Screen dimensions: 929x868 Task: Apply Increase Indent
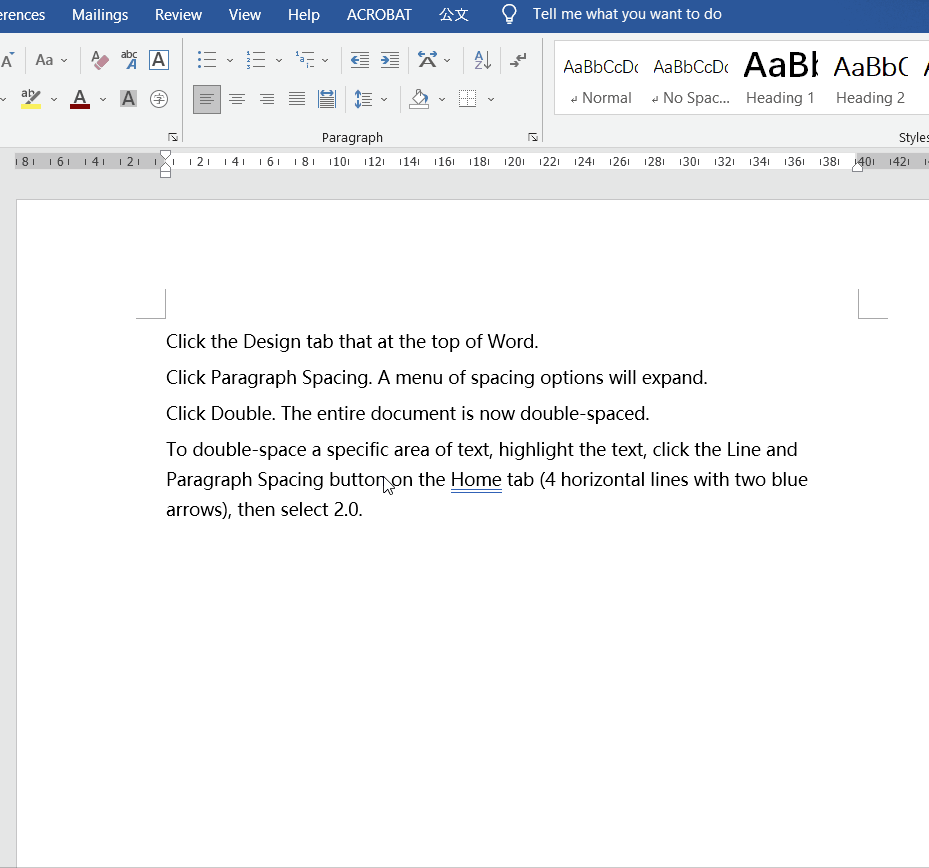pyautogui.click(x=389, y=60)
